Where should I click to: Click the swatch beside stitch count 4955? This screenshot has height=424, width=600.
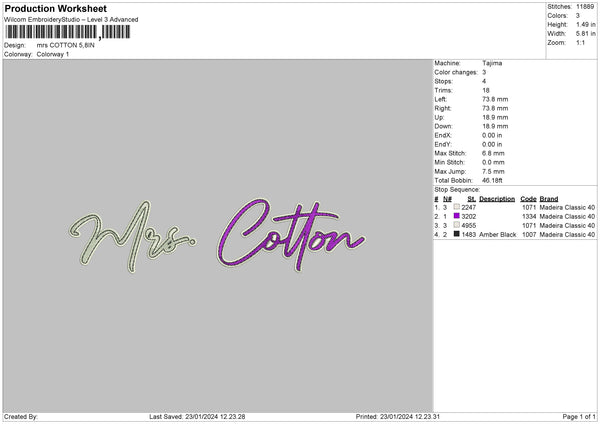coord(457,225)
